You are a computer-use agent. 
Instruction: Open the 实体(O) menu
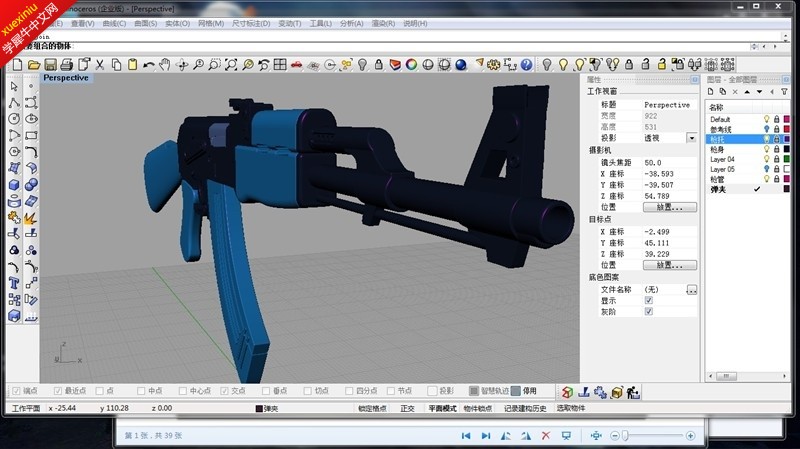click(x=177, y=23)
